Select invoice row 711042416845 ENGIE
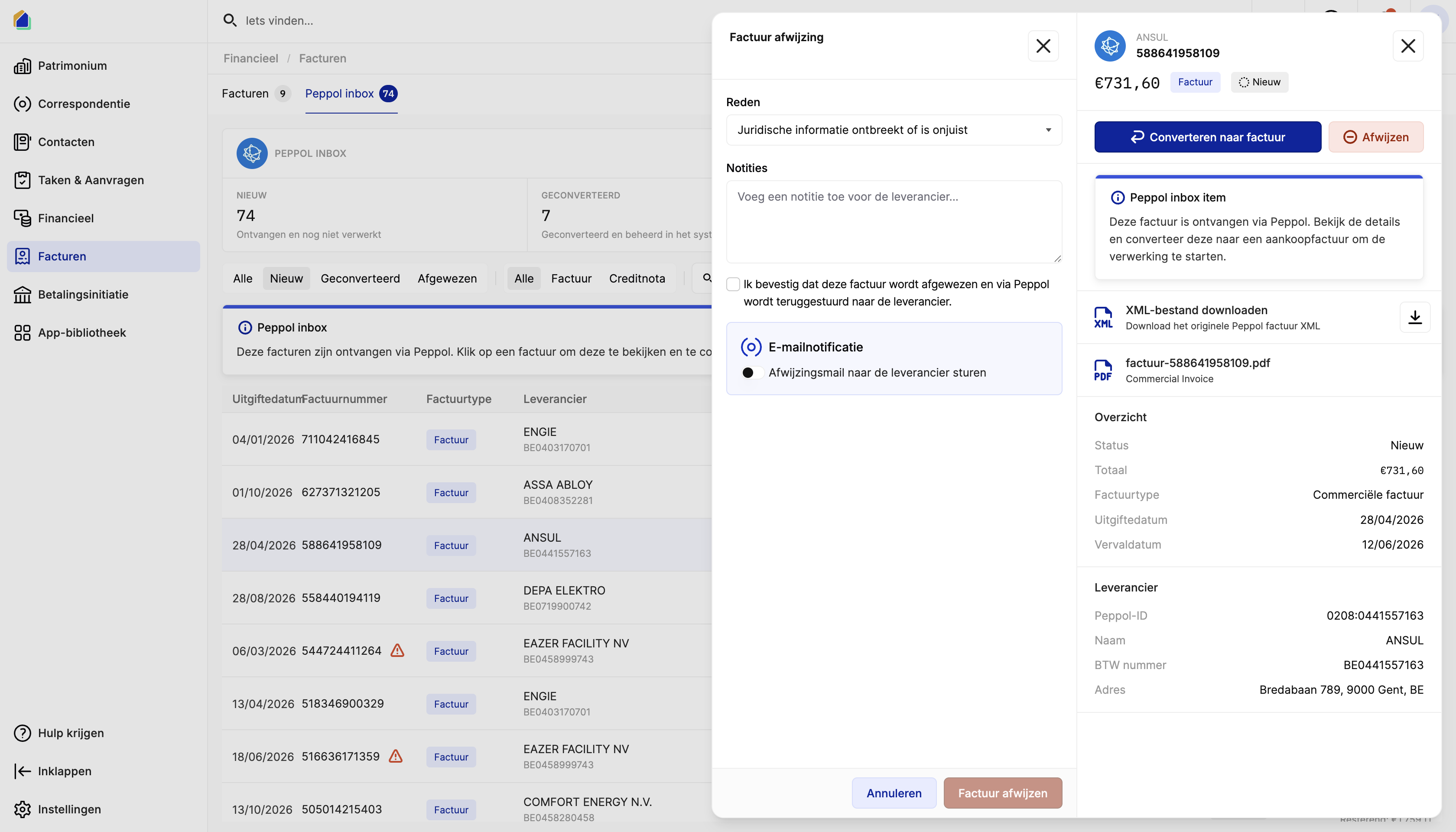 (466, 439)
